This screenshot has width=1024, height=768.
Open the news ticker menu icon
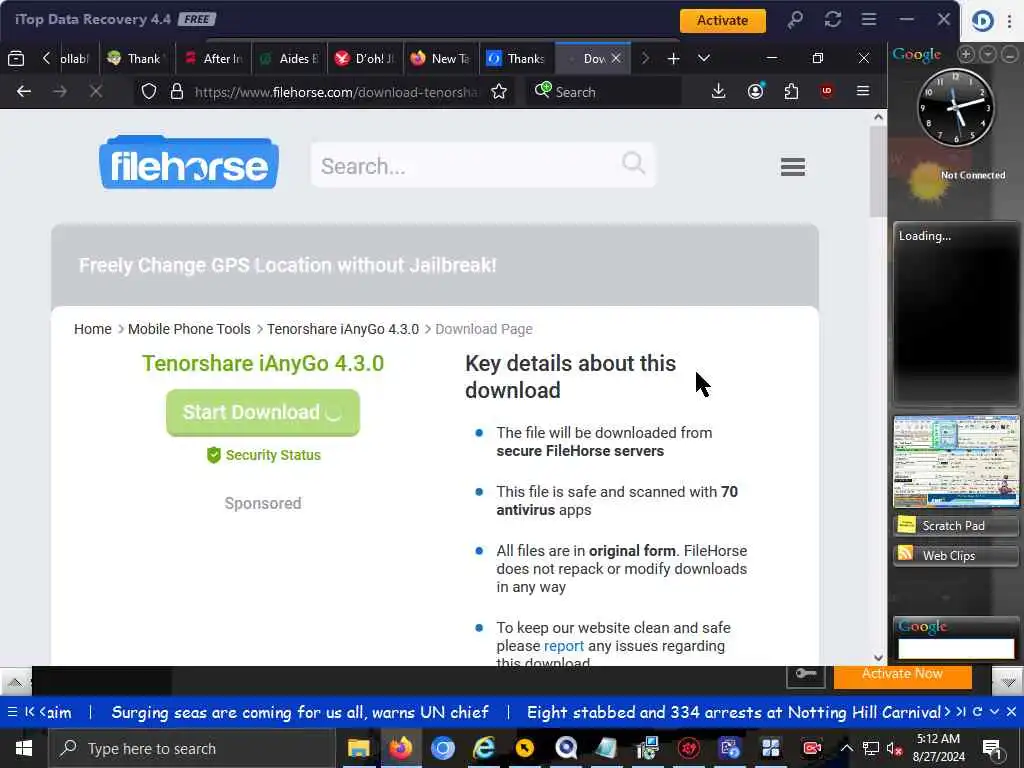tap(12, 712)
